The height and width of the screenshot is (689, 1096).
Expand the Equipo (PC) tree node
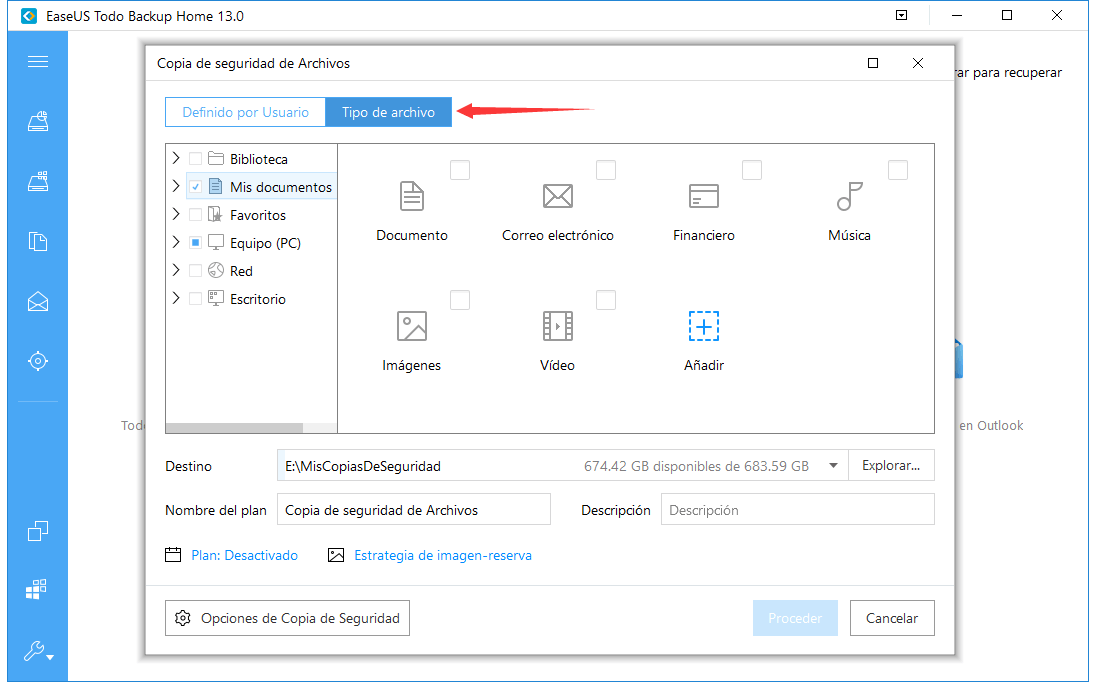pyautogui.click(x=176, y=242)
